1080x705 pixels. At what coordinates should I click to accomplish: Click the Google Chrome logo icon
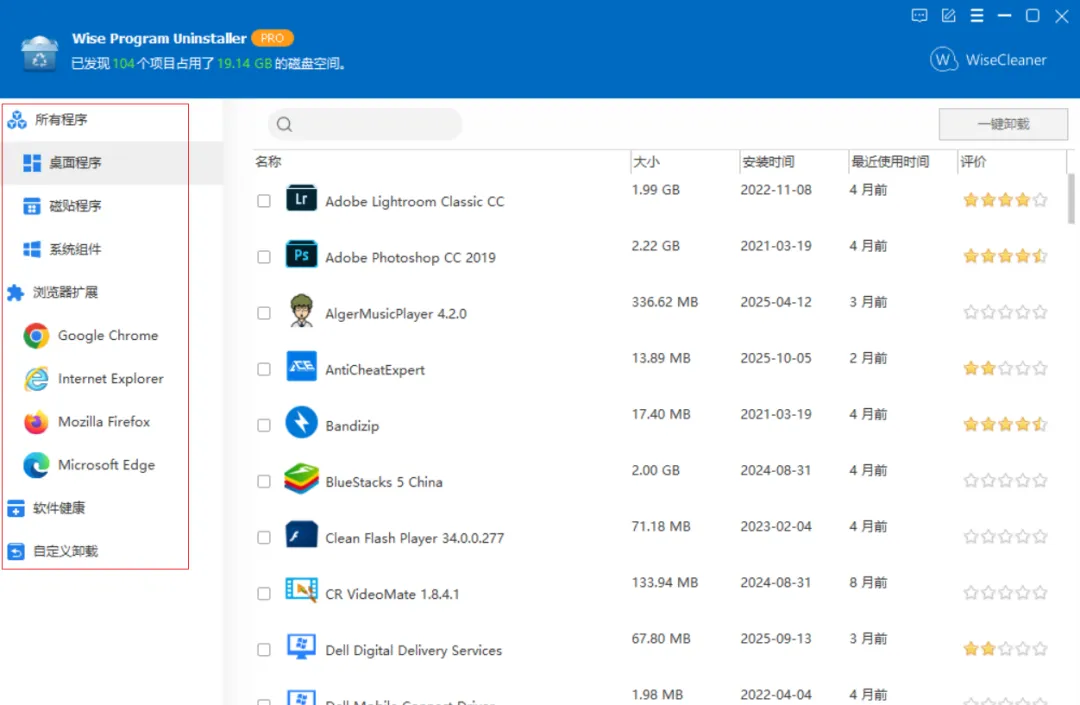point(36,336)
